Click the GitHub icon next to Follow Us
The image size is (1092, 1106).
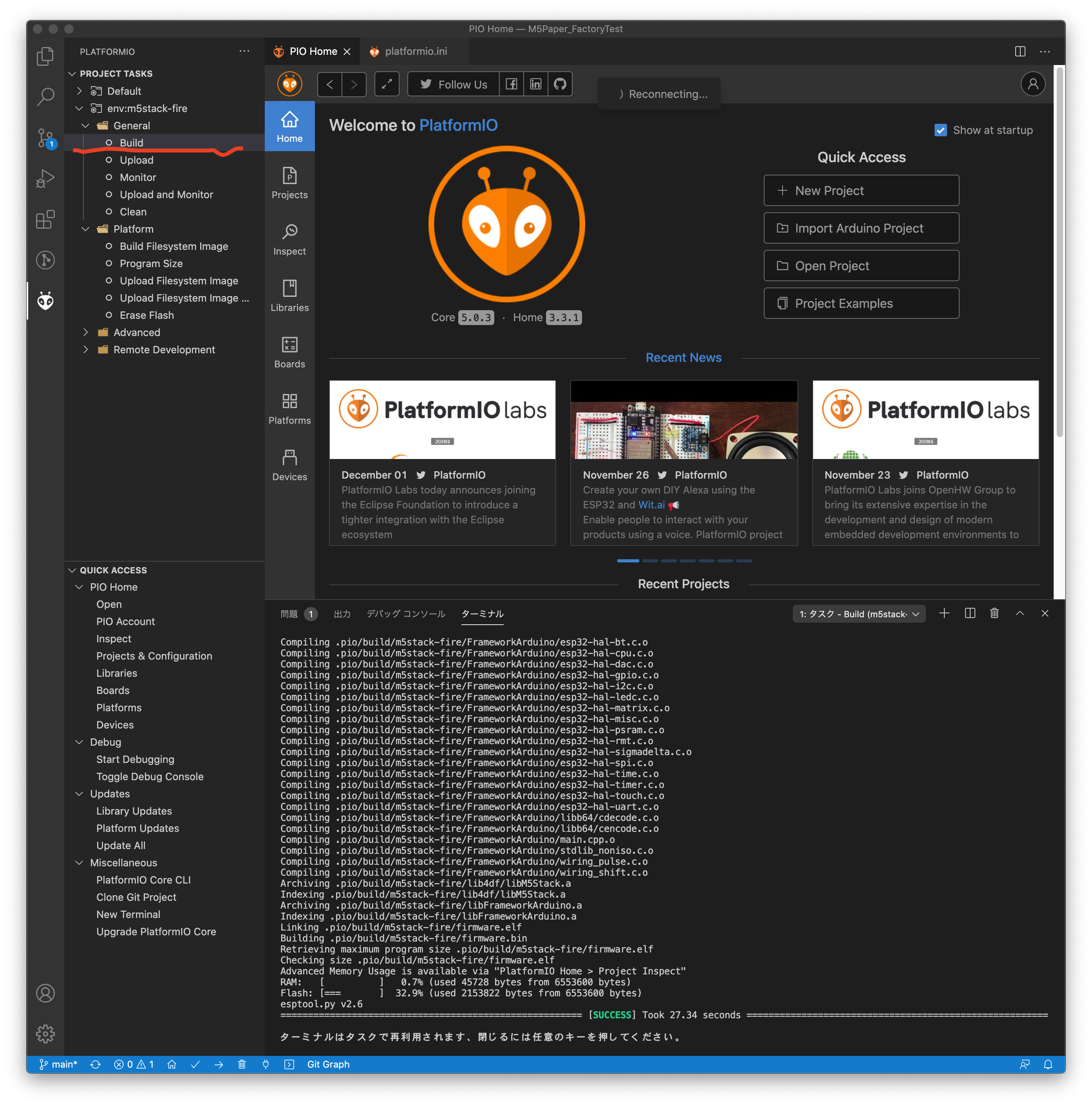[x=559, y=84]
